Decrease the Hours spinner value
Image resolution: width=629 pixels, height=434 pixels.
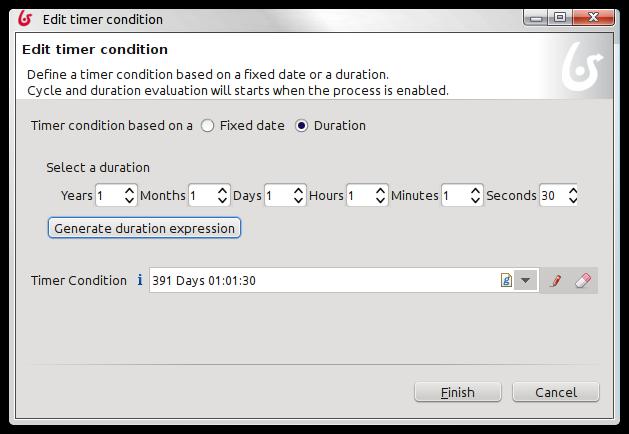pyautogui.click(x=380, y=200)
